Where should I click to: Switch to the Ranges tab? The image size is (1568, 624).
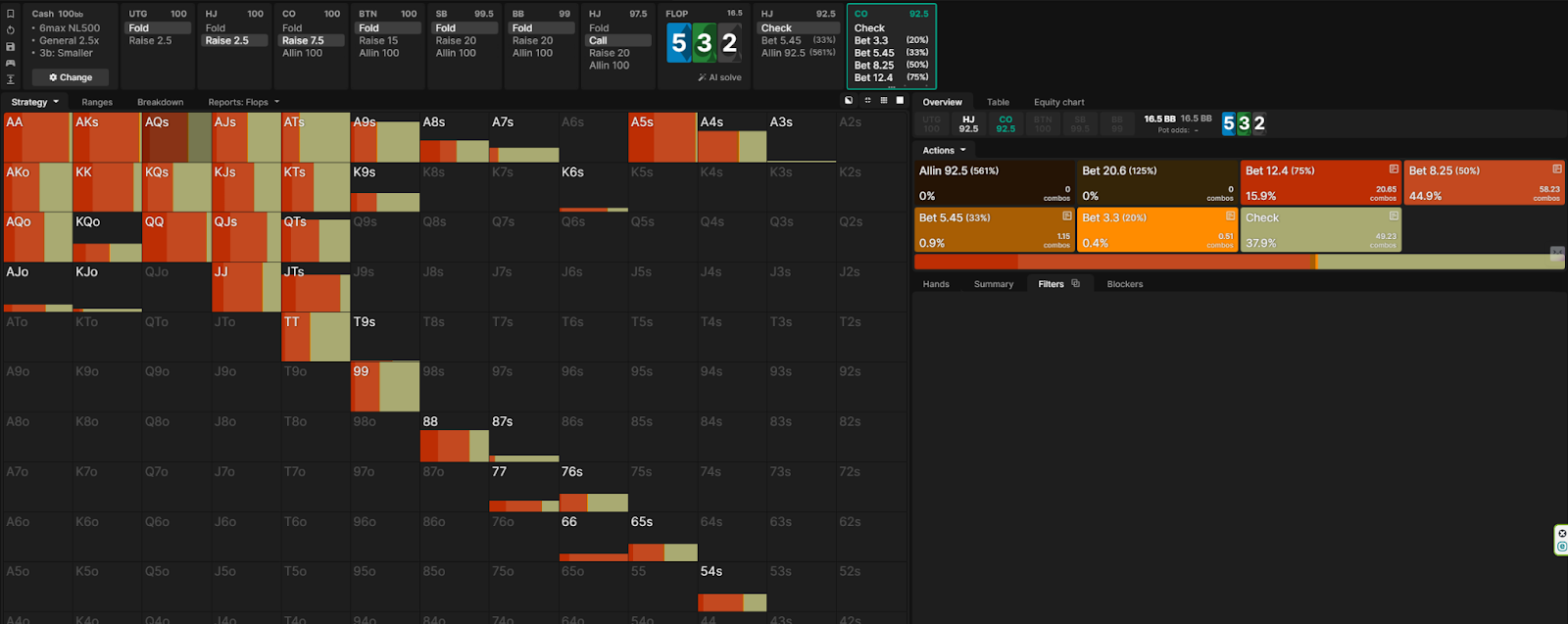[97, 102]
